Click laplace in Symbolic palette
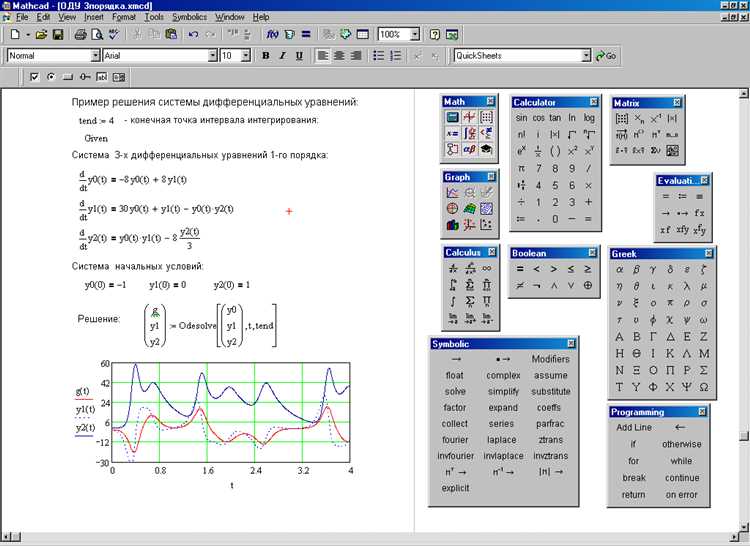This screenshot has height=546, width=750. pos(501,439)
